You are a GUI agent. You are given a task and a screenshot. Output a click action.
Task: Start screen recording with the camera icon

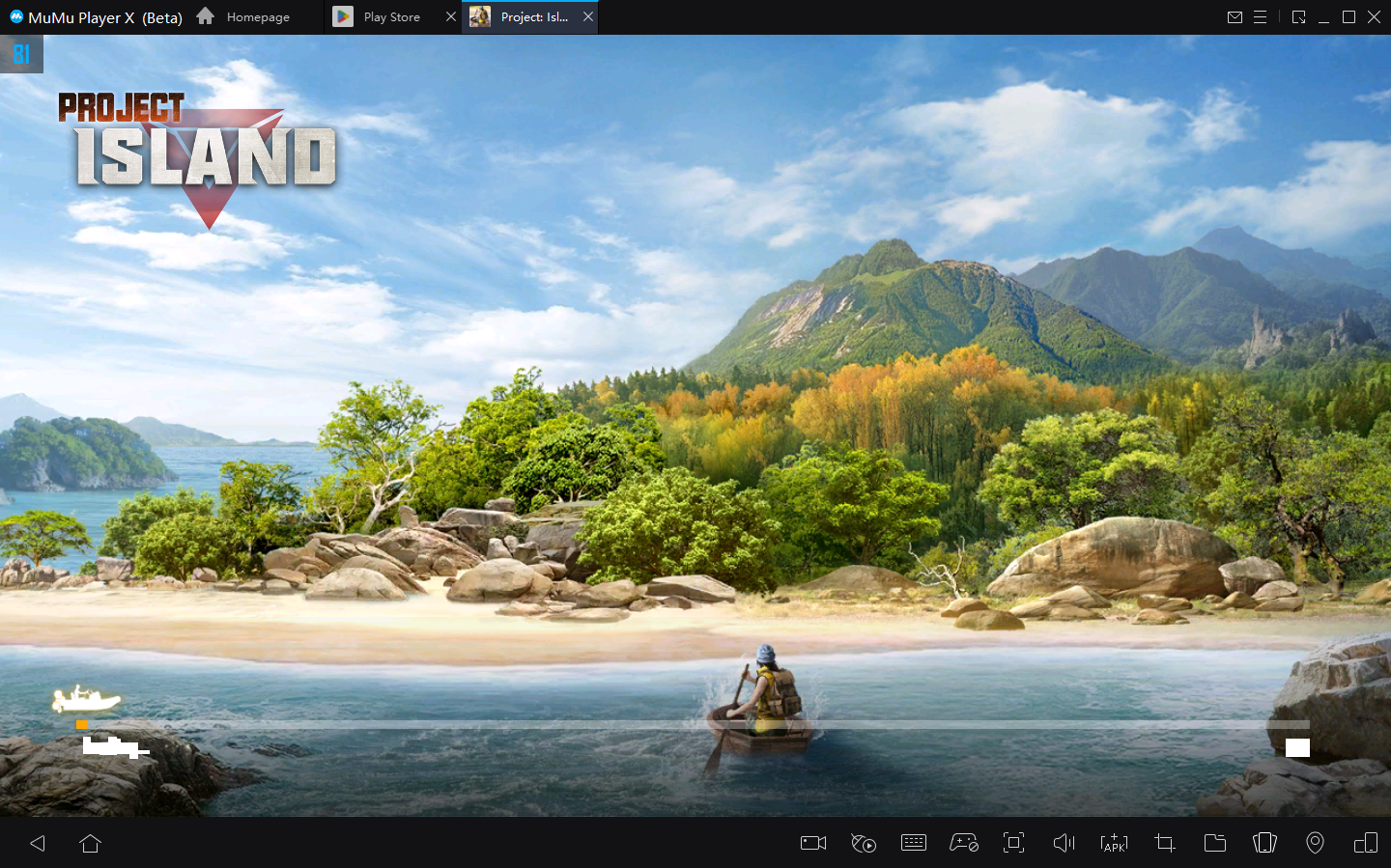point(813,843)
